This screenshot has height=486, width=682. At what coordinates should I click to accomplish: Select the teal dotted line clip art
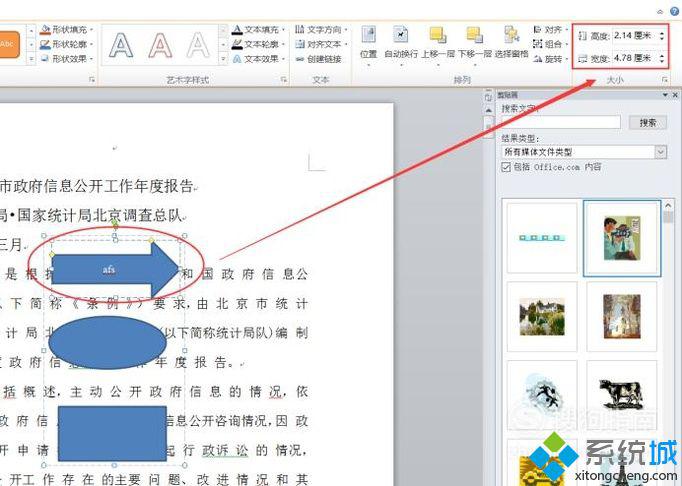(542, 238)
